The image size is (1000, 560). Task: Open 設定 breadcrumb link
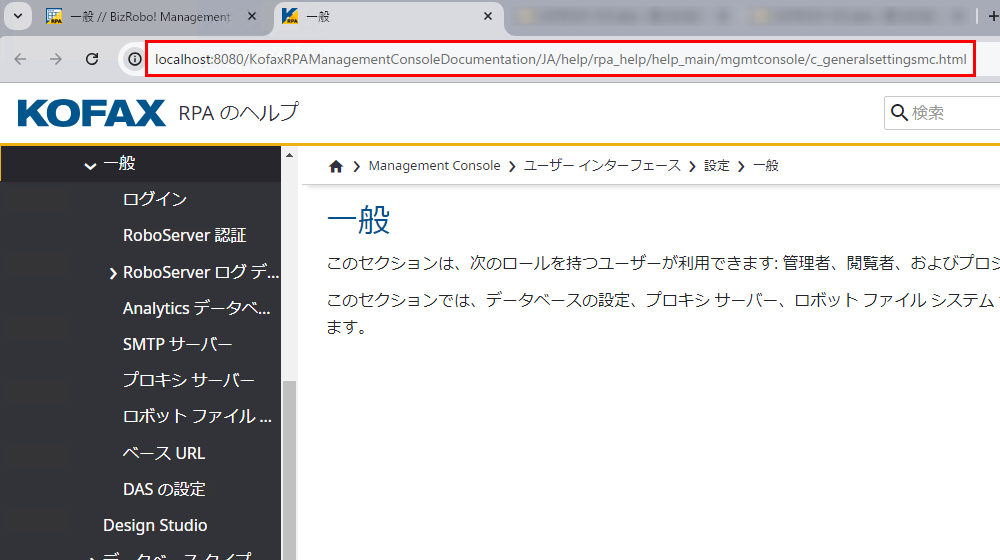(x=716, y=166)
